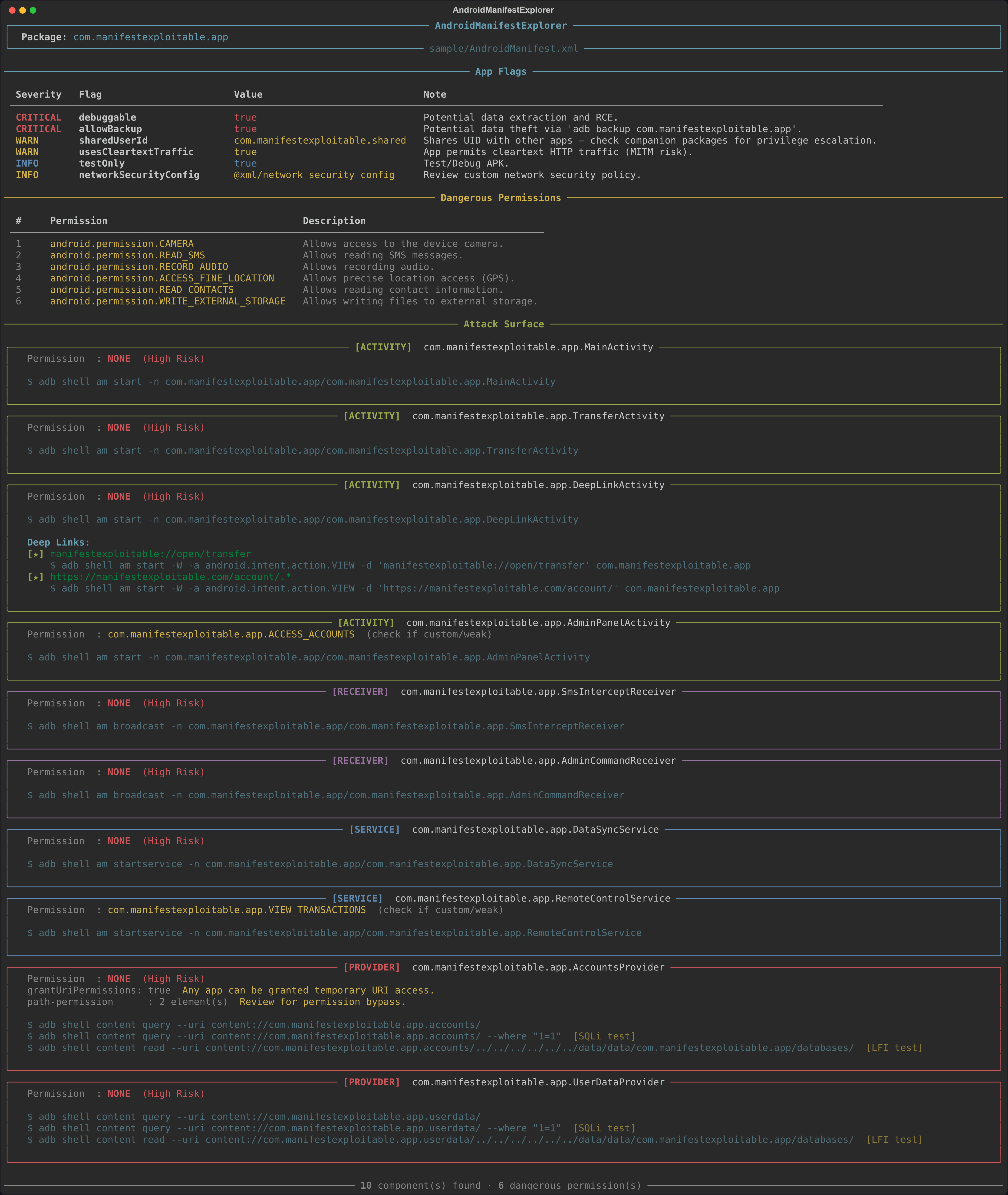The image size is (1008, 1195).
Task: Select the networkSecurityConfig flag name
Action: pos(139,175)
